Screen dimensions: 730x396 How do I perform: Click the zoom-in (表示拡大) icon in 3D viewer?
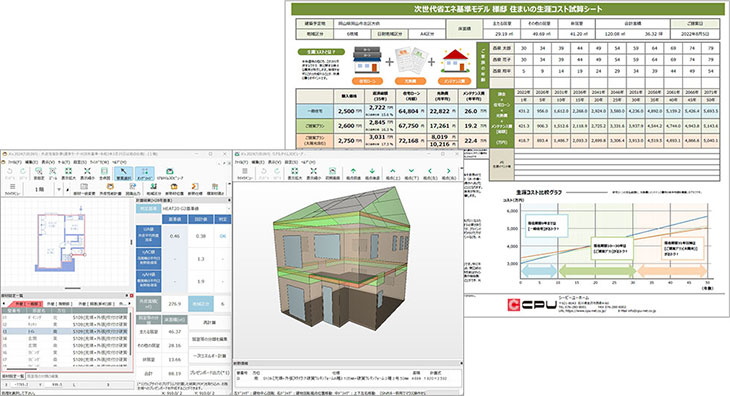pos(294,173)
